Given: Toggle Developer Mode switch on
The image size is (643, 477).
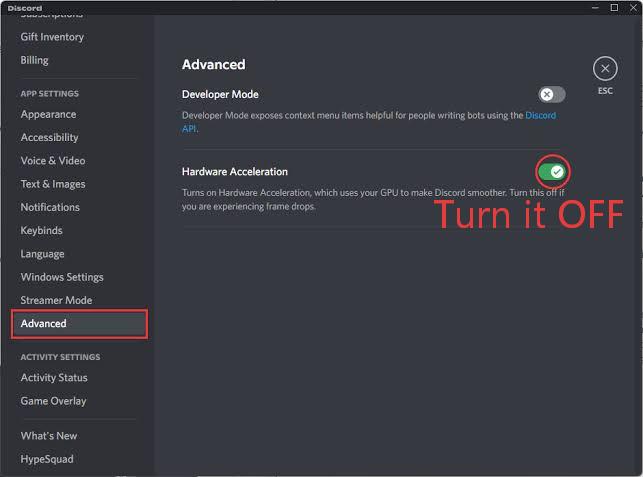Looking at the screenshot, I should click(x=552, y=95).
